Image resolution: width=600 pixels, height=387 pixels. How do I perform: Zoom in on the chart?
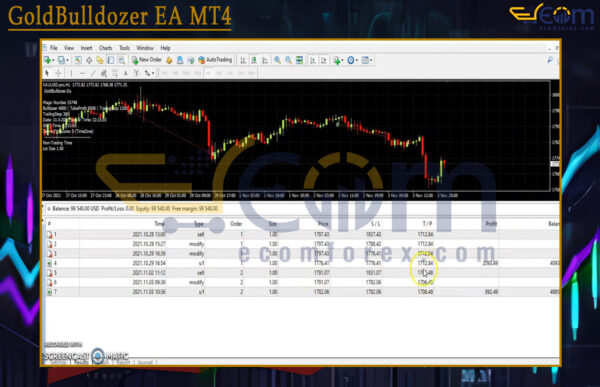pyautogui.click(x=277, y=60)
